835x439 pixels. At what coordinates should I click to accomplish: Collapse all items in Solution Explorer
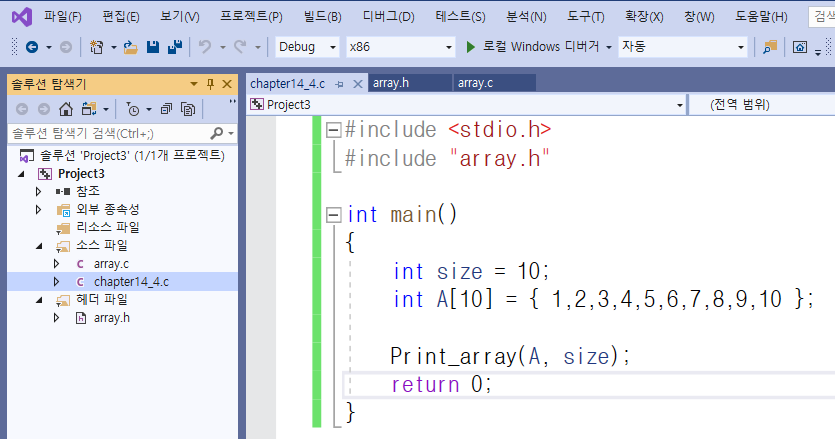(x=166, y=109)
